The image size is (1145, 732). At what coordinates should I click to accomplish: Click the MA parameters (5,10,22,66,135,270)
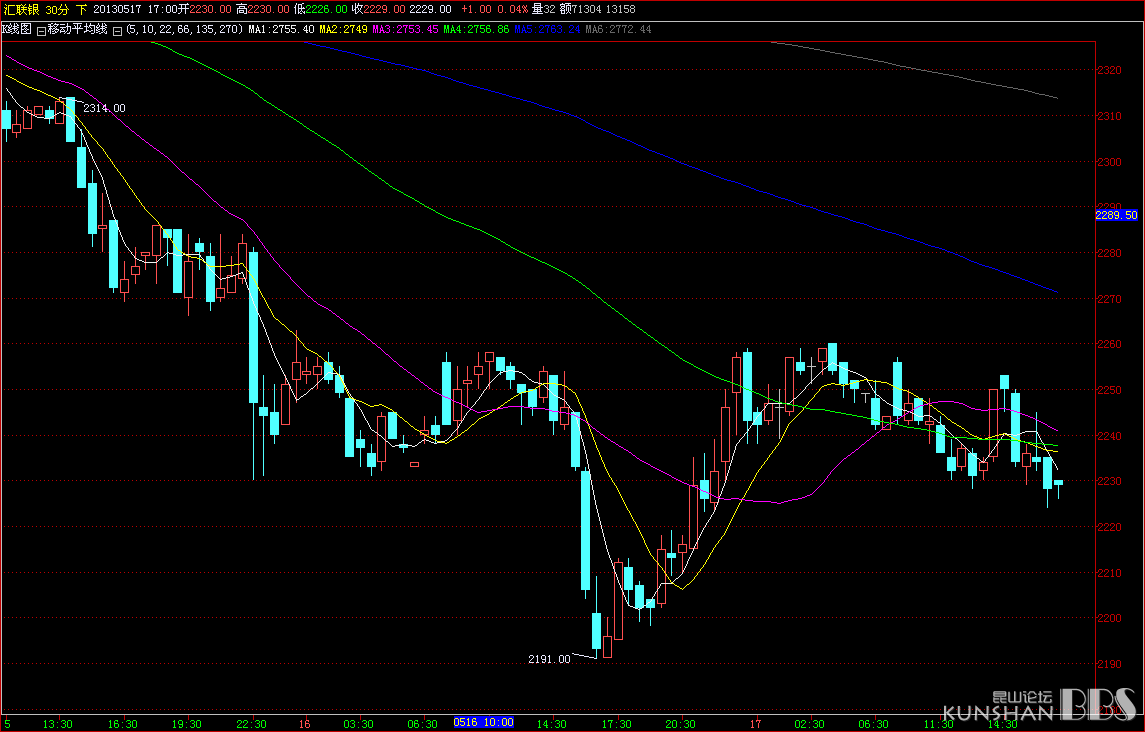(185, 30)
